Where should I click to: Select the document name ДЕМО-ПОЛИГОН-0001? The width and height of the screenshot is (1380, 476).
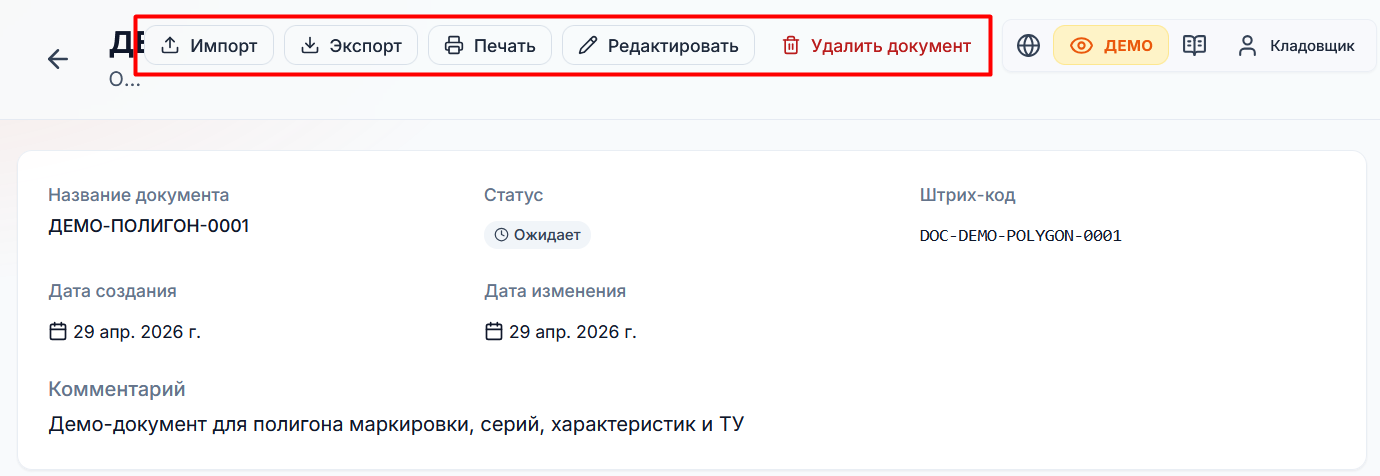click(x=149, y=226)
